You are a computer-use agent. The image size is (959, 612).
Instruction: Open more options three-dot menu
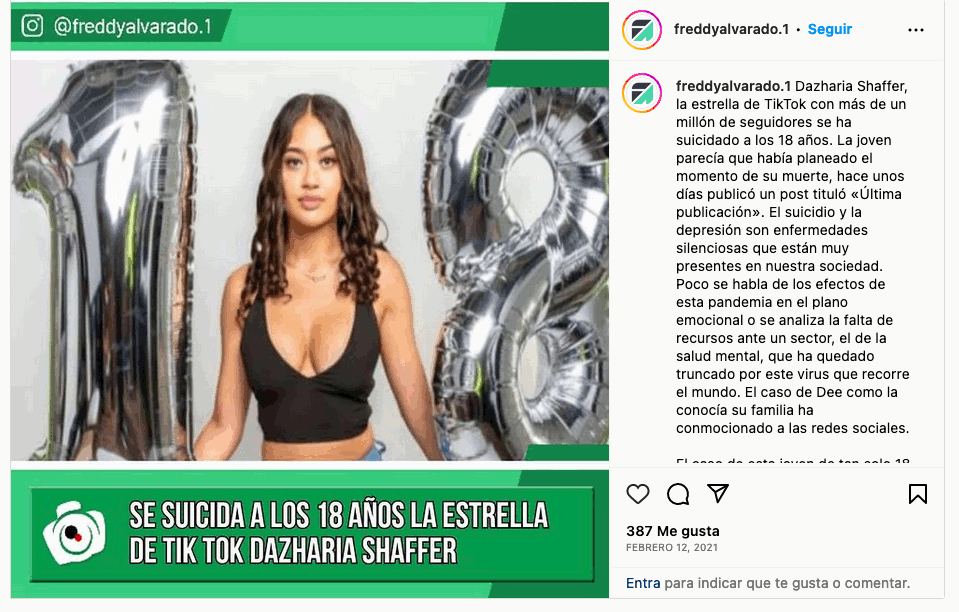(x=916, y=30)
